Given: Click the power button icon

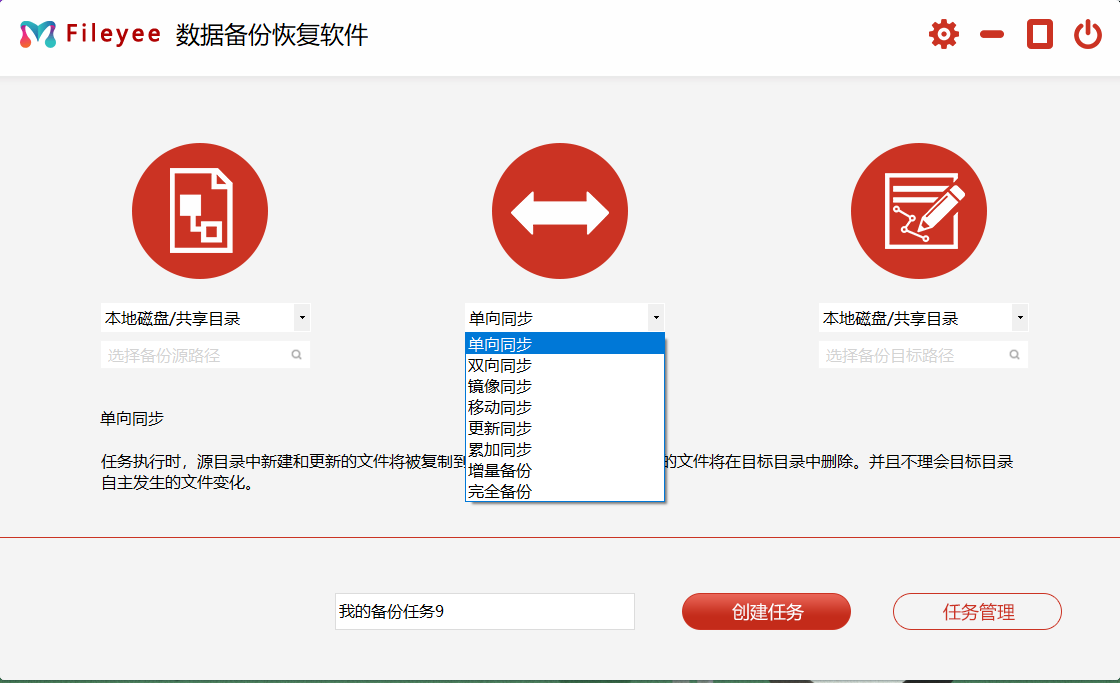Looking at the screenshot, I should pos(1089,33).
